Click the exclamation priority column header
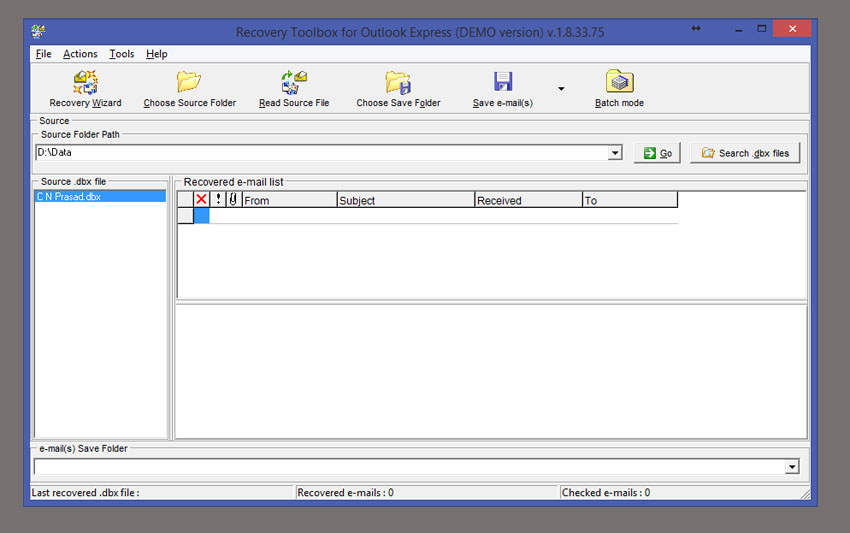 point(218,200)
